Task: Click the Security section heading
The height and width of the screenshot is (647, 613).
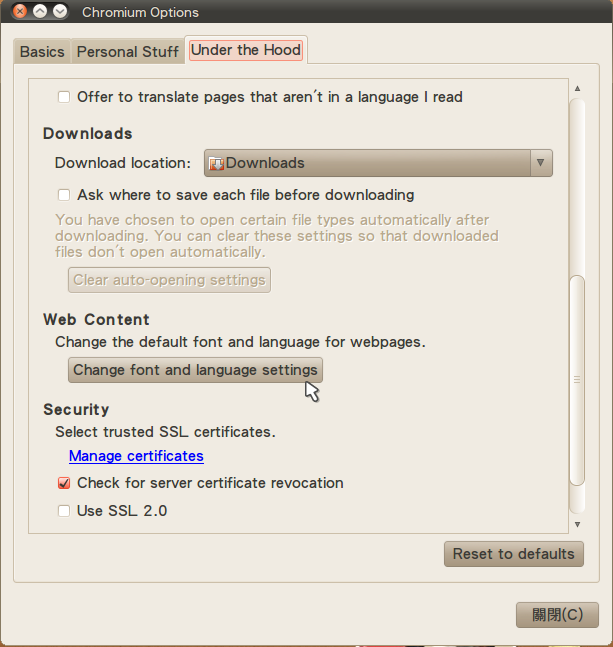Action: click(76, 410)
